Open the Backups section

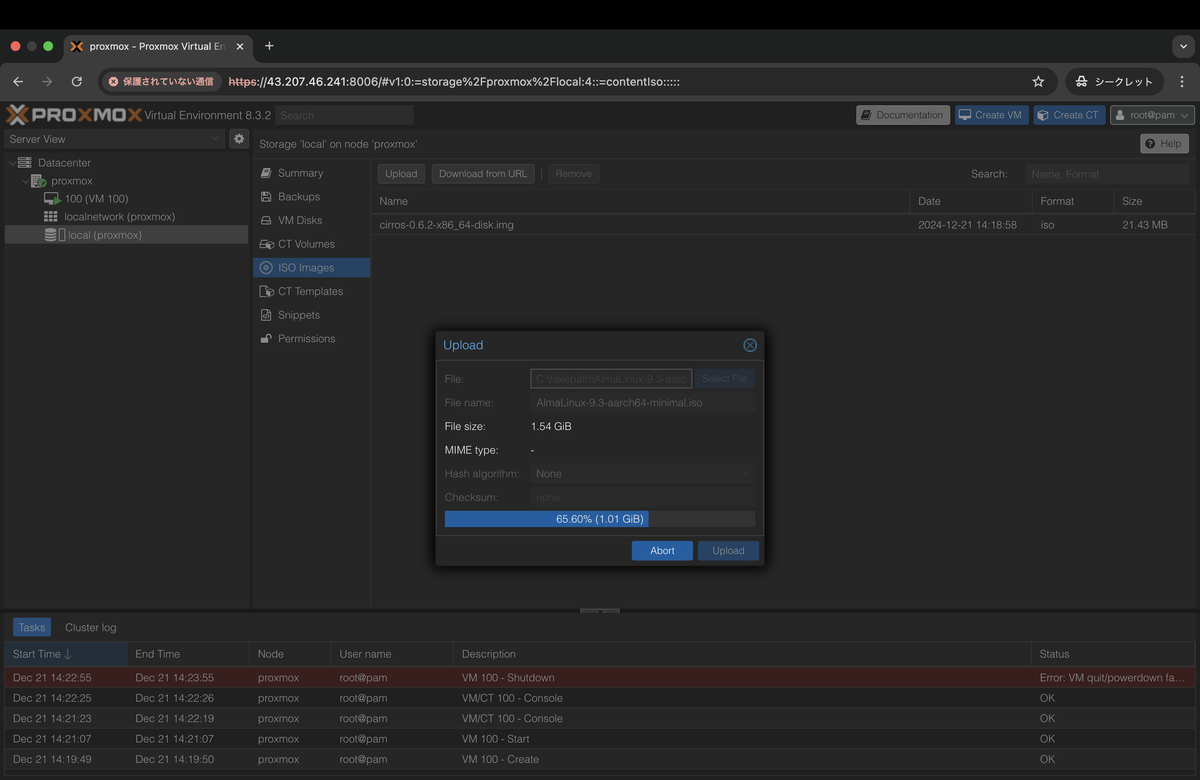click(x=311, y=197)
